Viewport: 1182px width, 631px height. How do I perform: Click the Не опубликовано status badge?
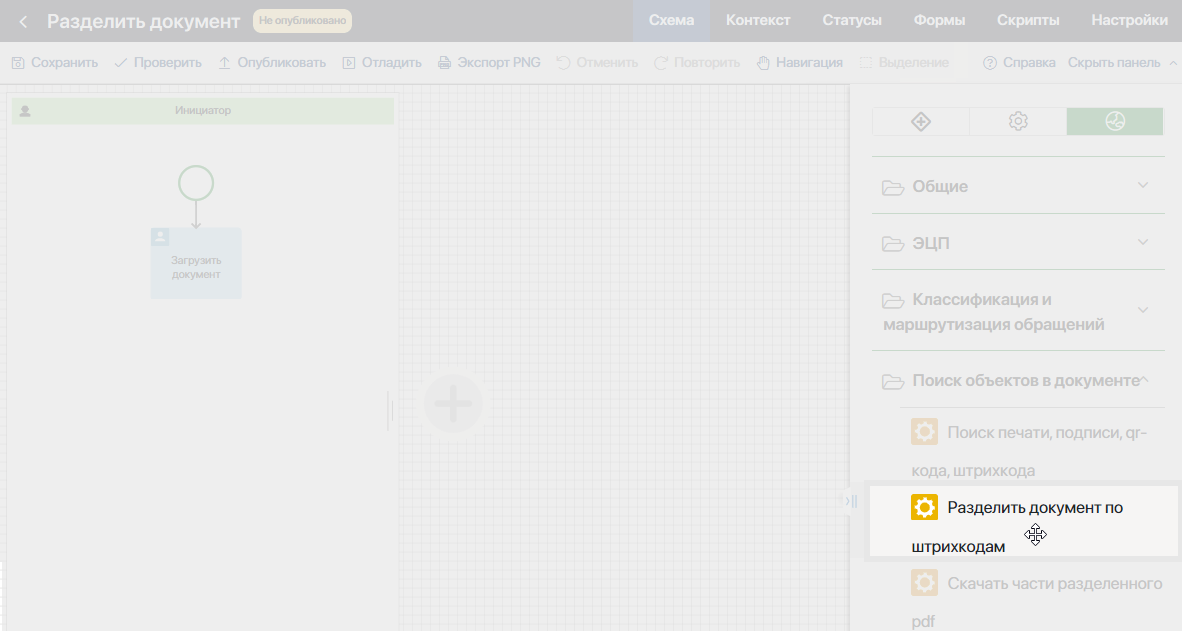302,20
